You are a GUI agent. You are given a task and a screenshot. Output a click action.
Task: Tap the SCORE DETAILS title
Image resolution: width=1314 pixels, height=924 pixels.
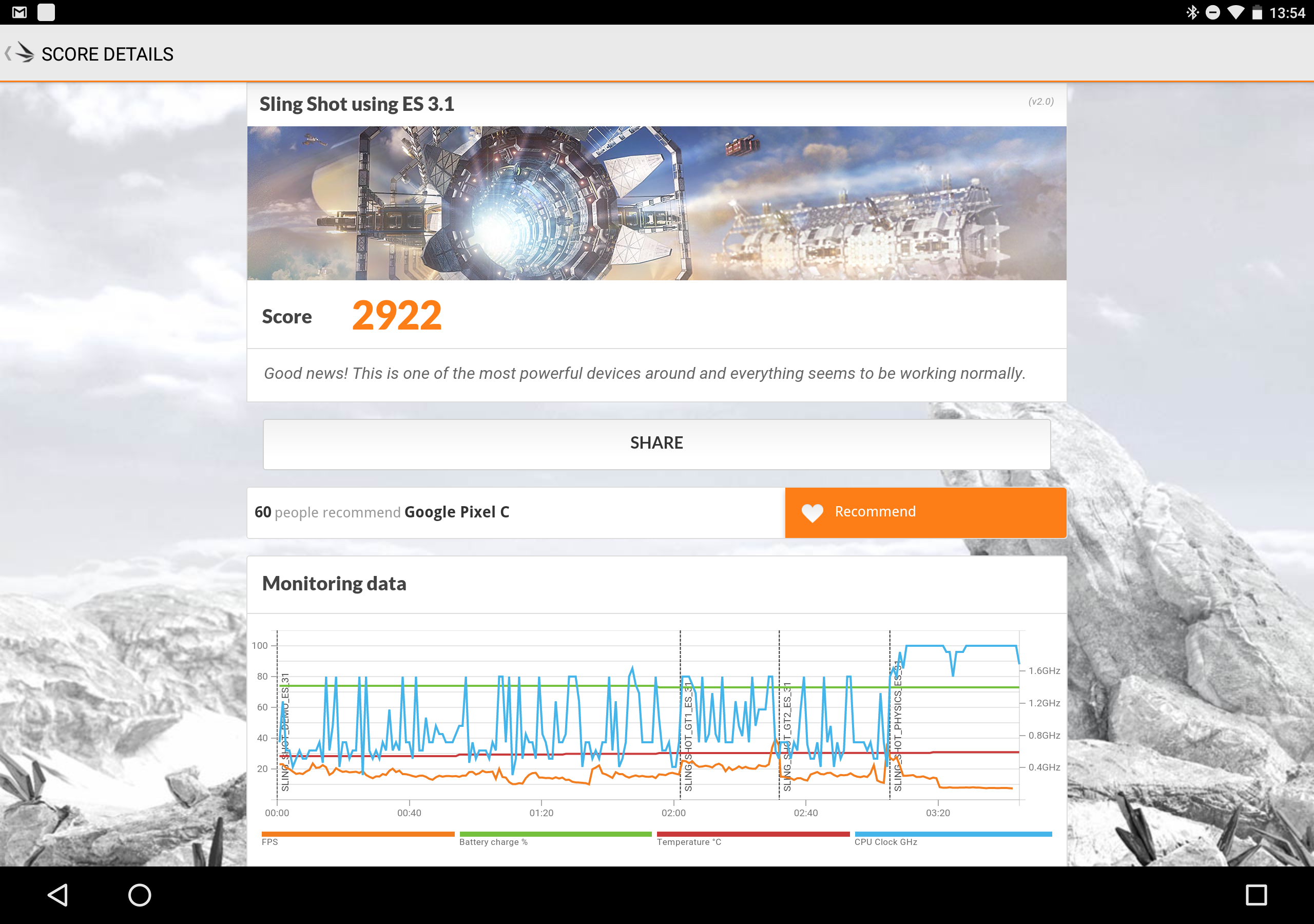108,54
